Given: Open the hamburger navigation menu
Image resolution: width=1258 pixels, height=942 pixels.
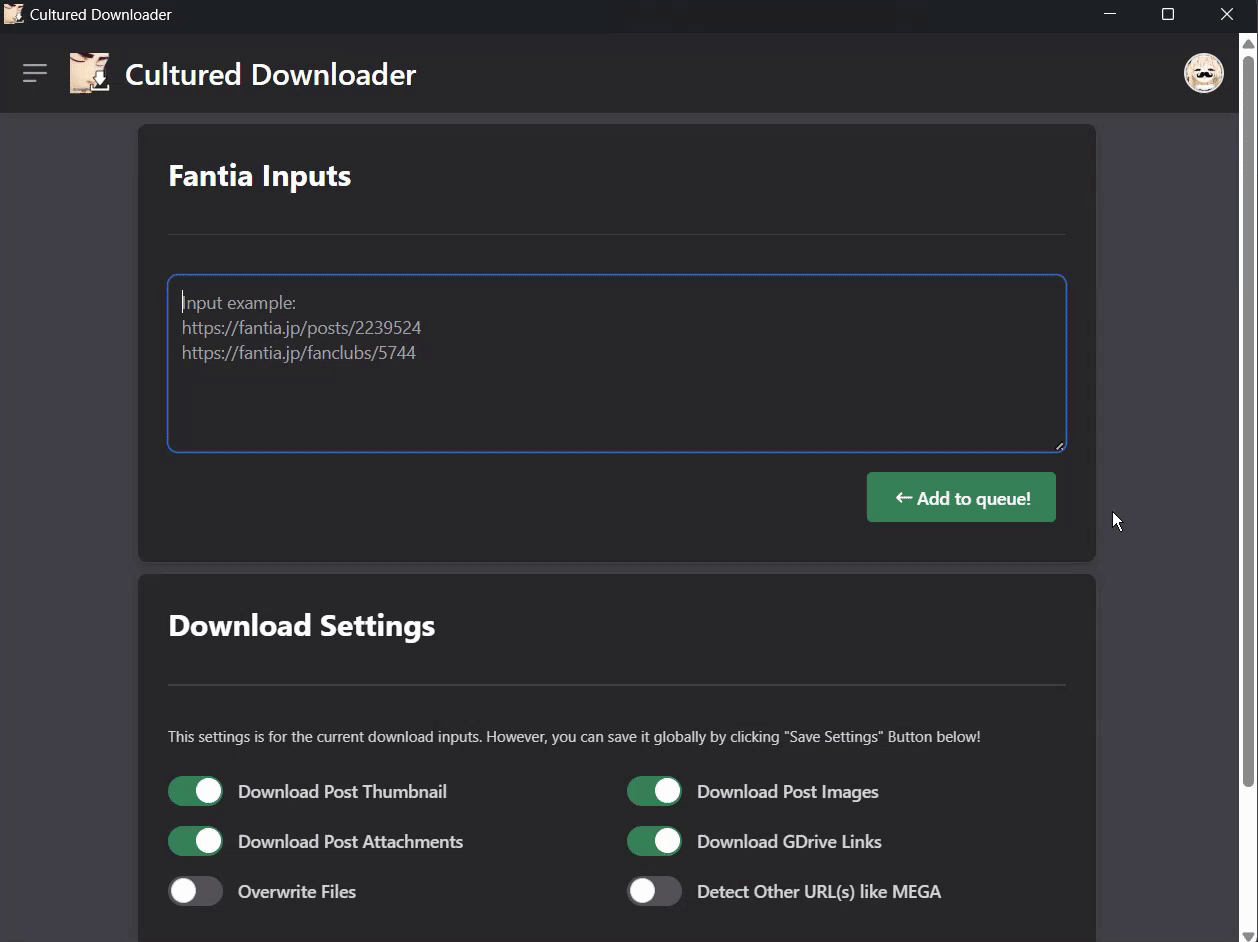Looking at the screenshot, I should click(x=35, y=73).
